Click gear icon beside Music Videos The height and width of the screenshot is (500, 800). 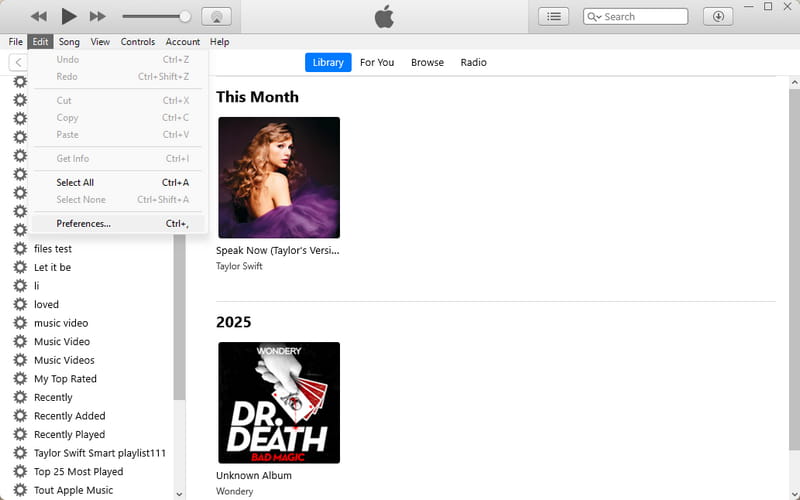[20, 360]
